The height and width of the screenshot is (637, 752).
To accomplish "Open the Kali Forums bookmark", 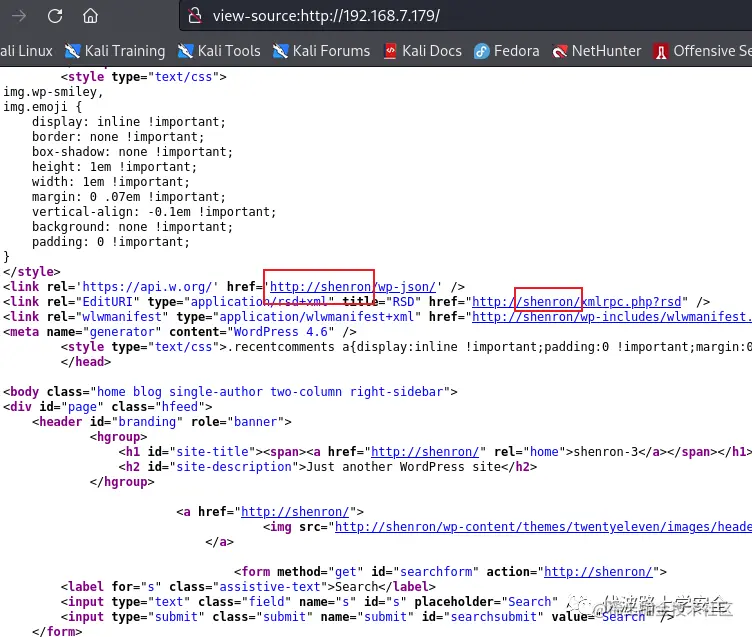I will [x=321, y=51].
